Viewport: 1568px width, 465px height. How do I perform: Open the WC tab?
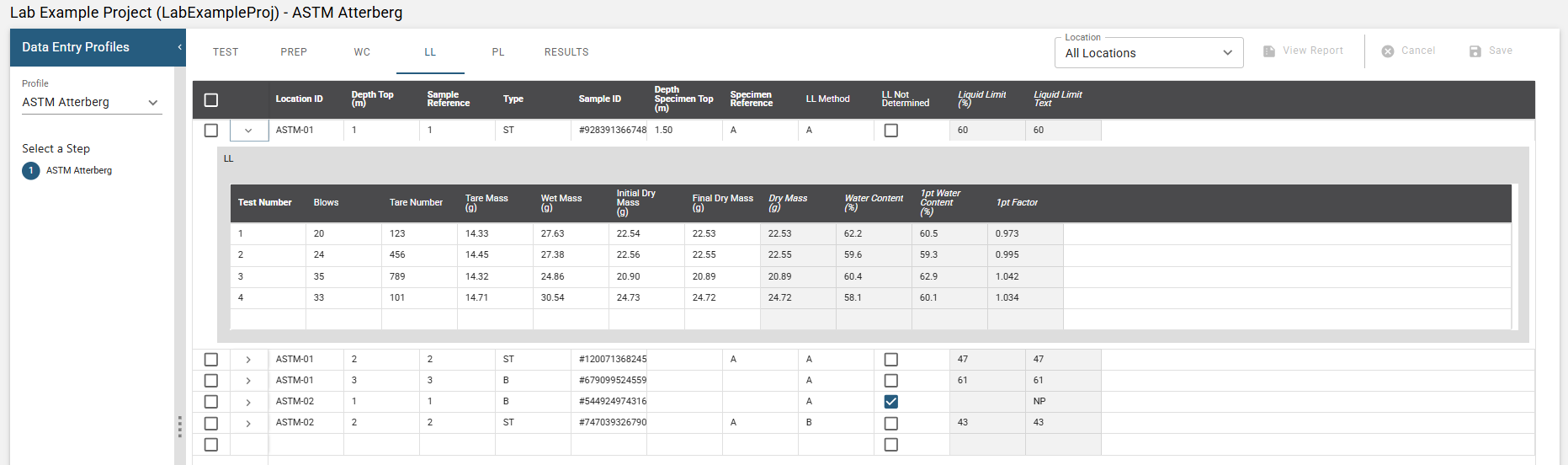point(362,52)
